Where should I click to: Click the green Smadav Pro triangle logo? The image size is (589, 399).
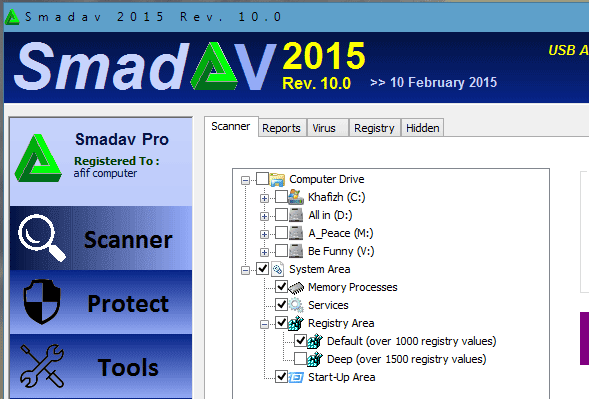[x=38, y=158]
